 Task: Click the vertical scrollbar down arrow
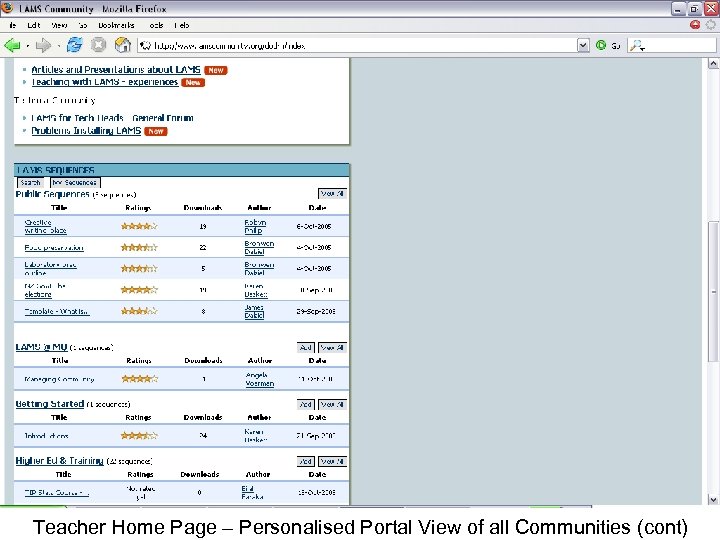(x=713, y=499)
